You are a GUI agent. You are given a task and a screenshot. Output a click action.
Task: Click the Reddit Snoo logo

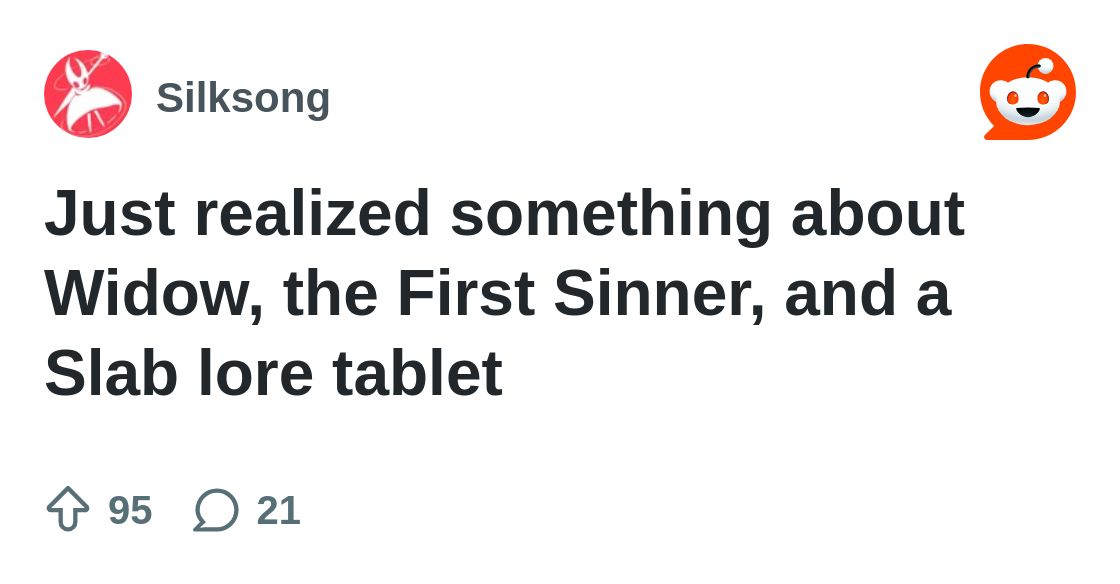point(1028,92)
